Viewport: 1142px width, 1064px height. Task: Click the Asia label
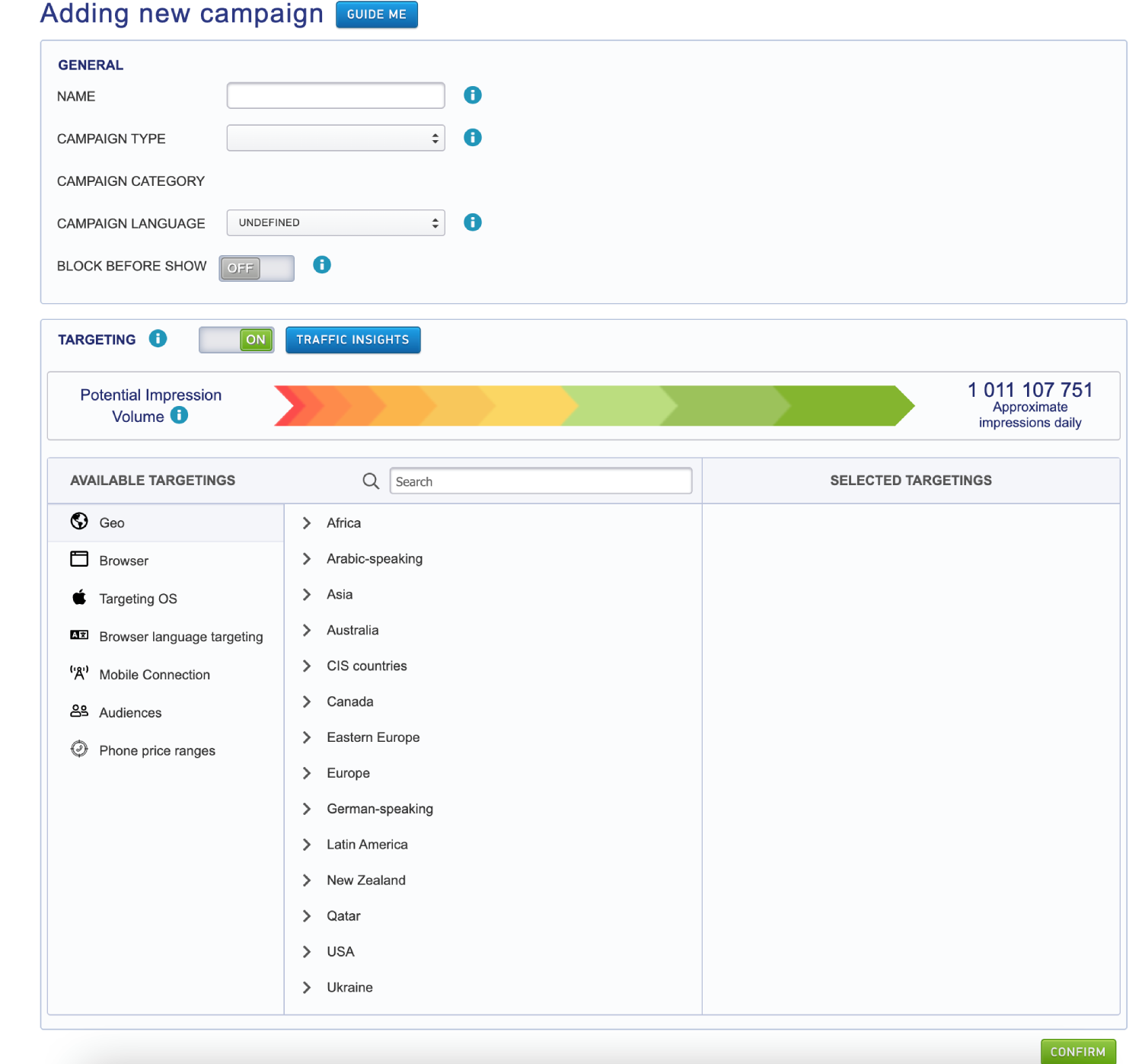coord(340,595)
